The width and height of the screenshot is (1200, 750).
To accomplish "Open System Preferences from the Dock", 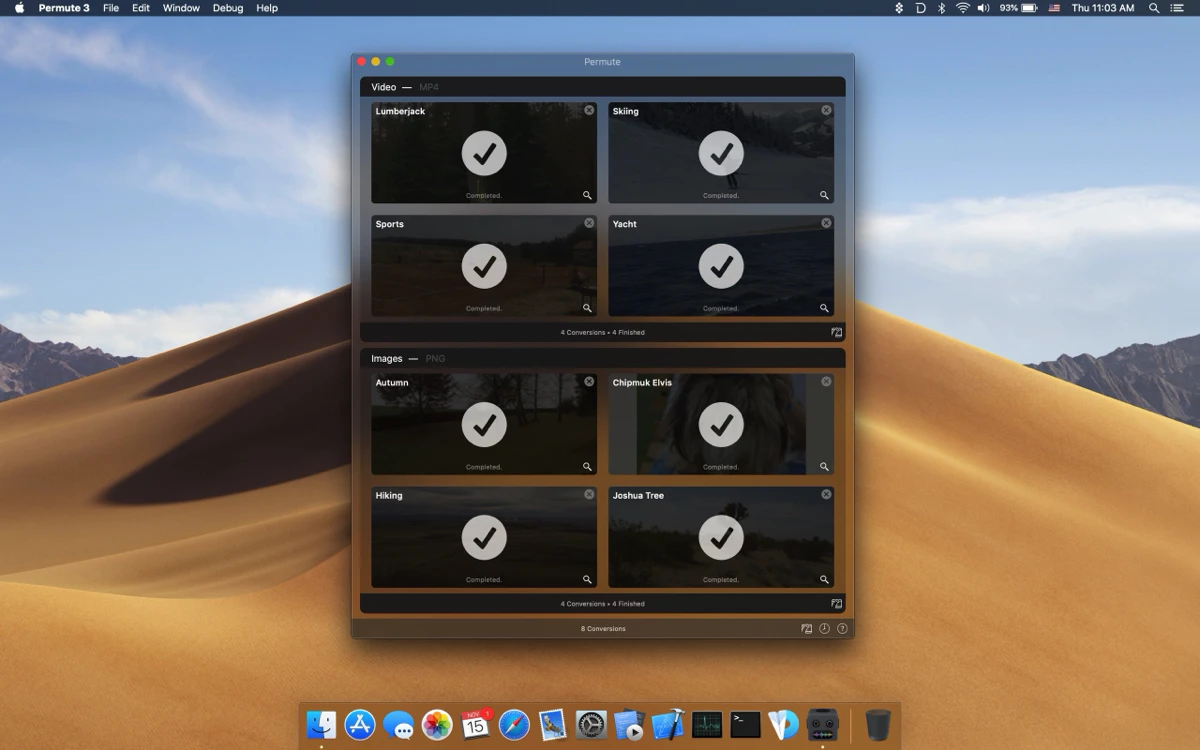I will 591,724.
